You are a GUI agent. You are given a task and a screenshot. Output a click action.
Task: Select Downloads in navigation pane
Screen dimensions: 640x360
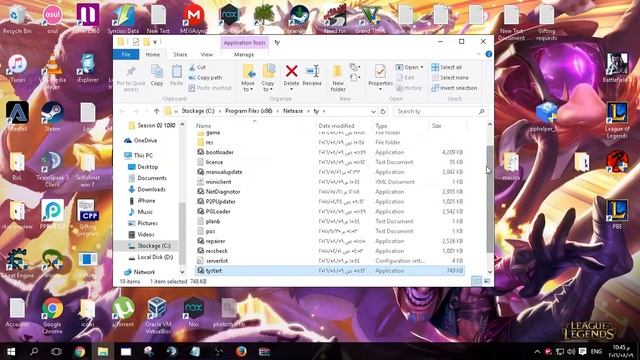click(x=151, y=189)
